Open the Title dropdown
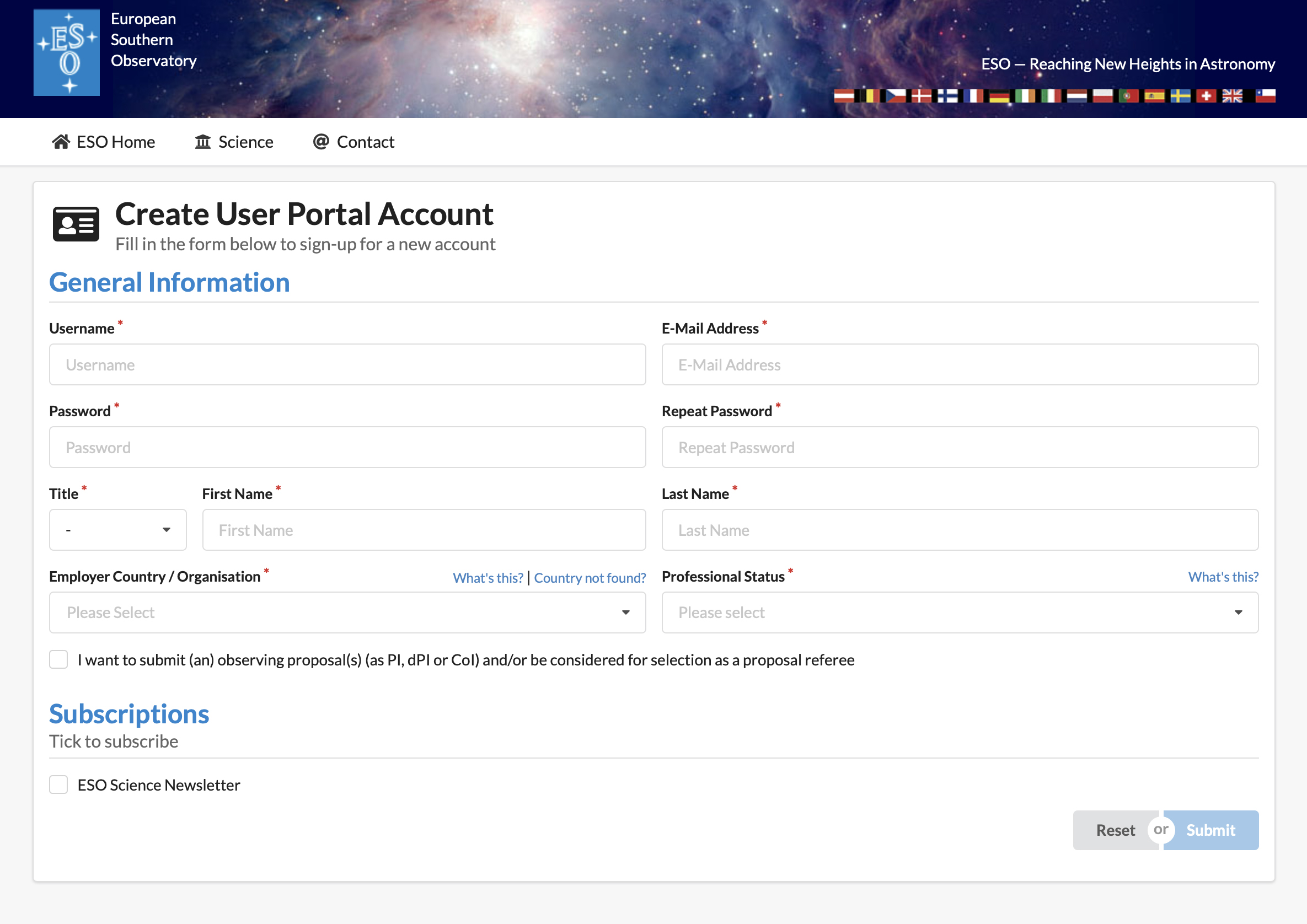 coord(118,530)
